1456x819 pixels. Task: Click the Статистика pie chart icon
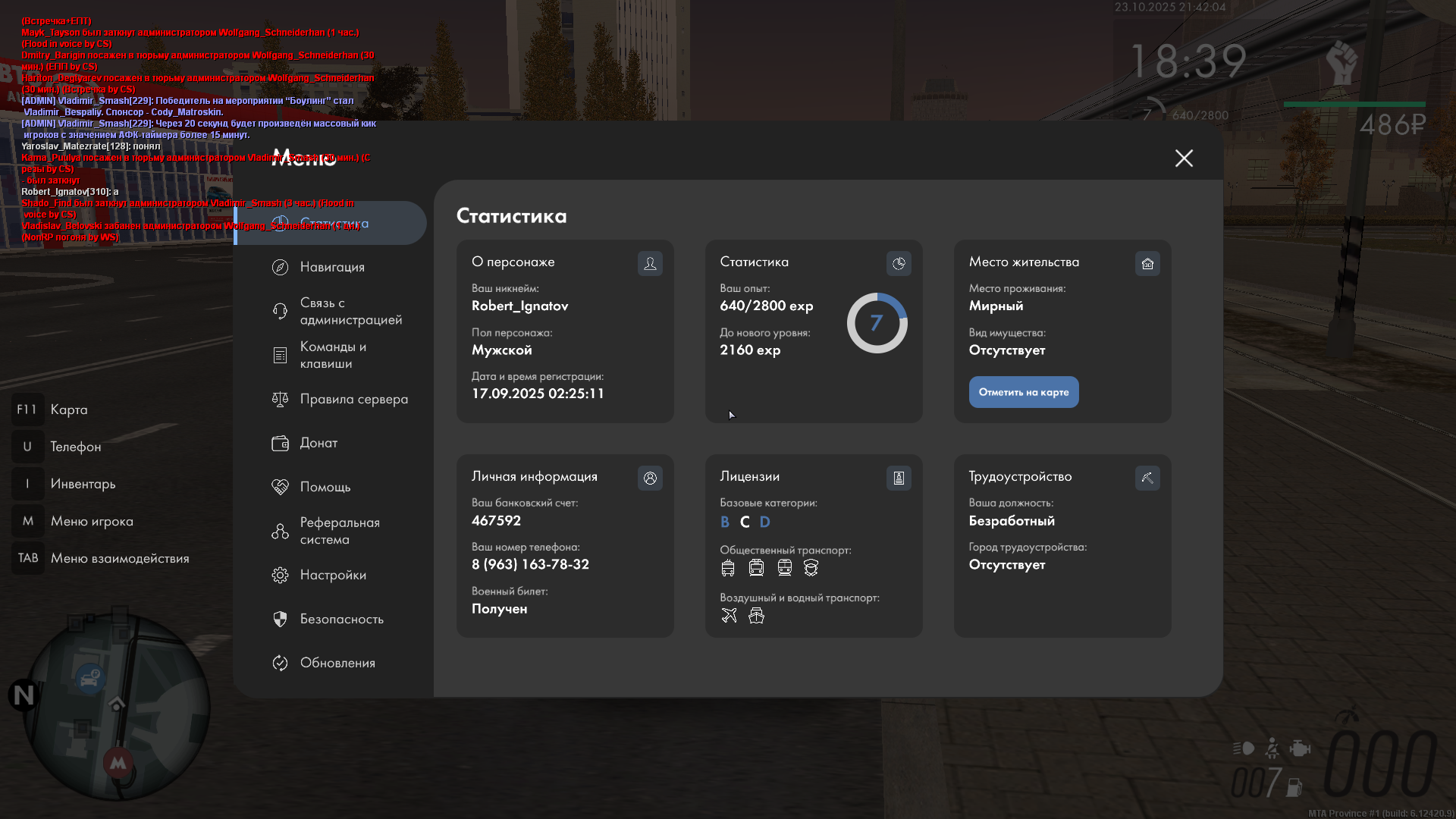coord(899,263)
